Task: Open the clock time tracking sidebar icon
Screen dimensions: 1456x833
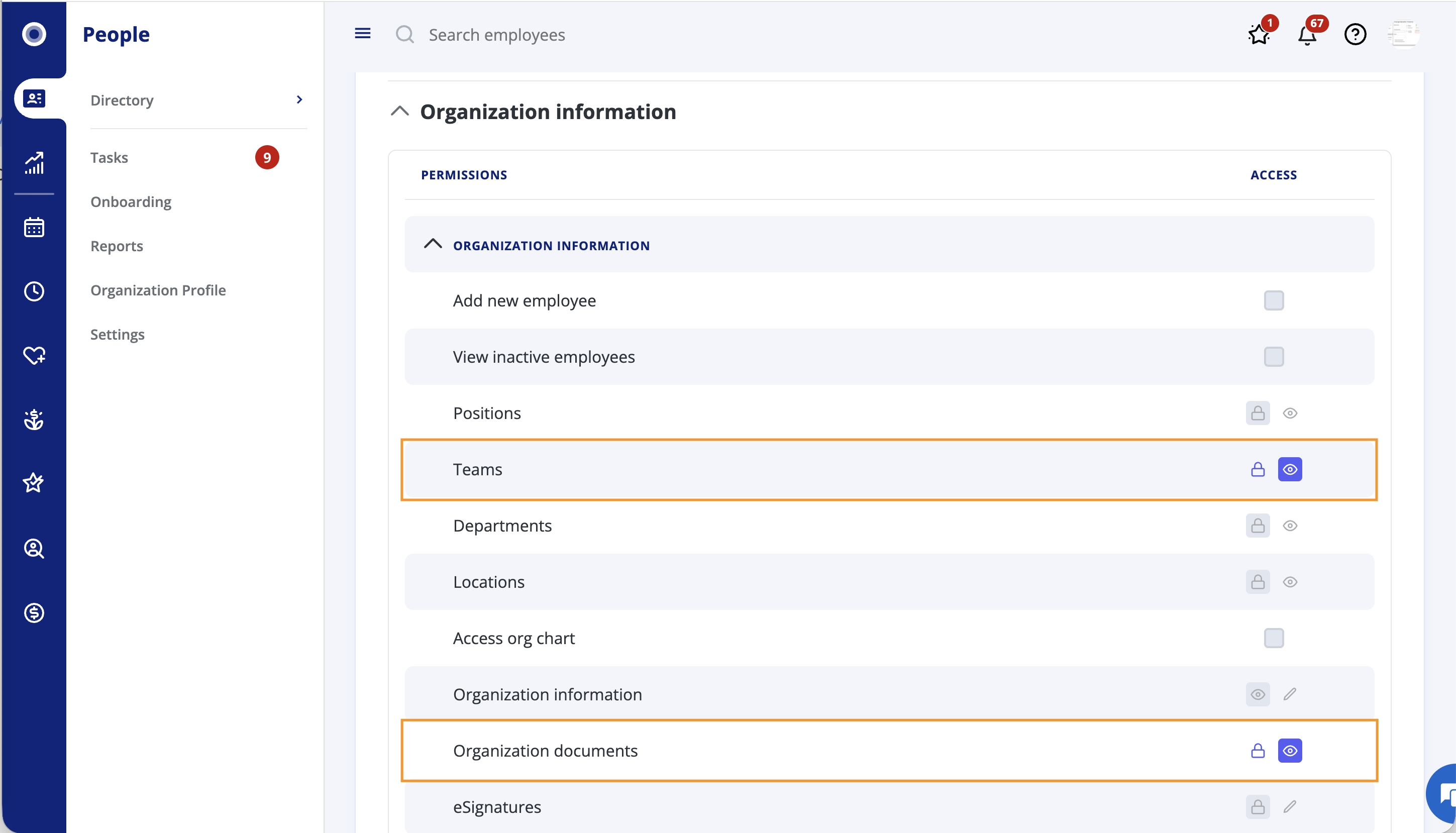Action: [34, 291]
